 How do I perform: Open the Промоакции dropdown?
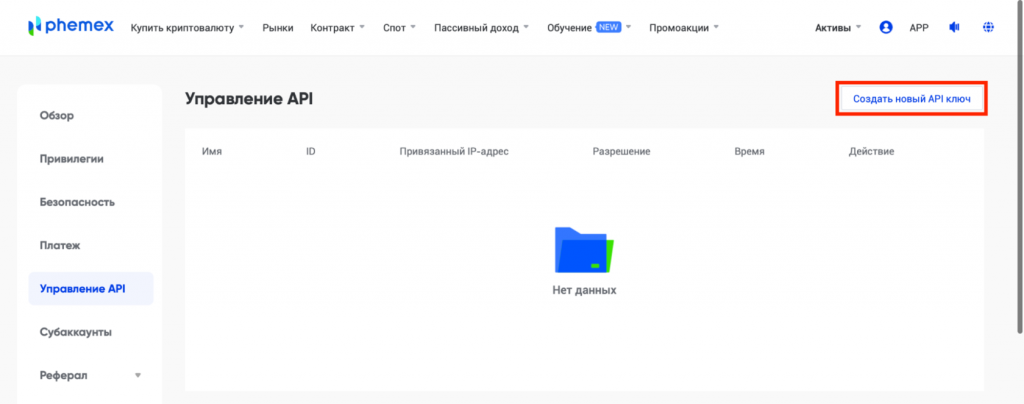click(x=684, y=27)
